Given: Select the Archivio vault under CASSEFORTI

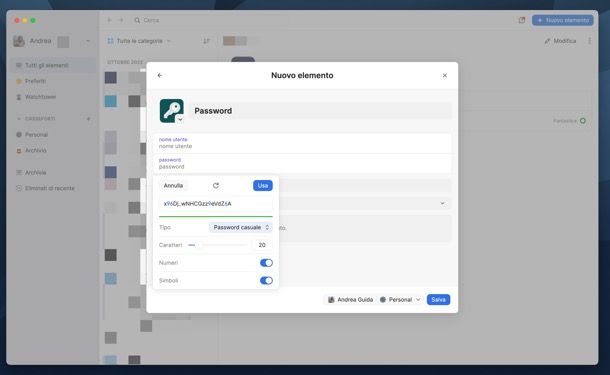Looking at the screenshot, I should 52,150.
